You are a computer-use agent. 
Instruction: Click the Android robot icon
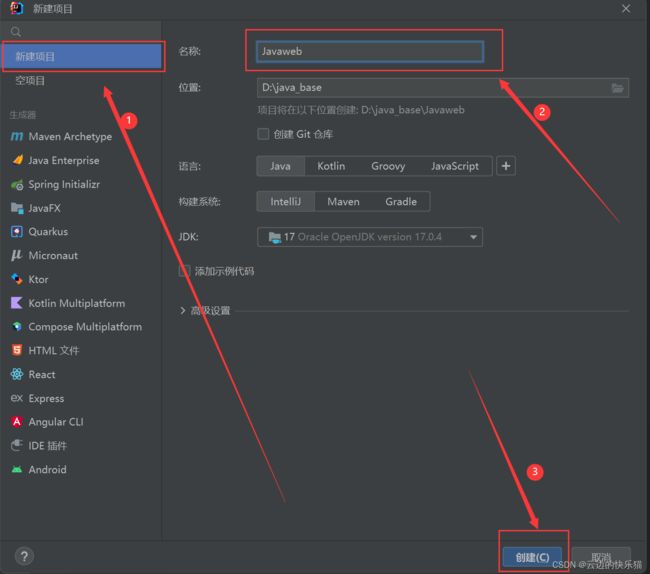[17, 470]
